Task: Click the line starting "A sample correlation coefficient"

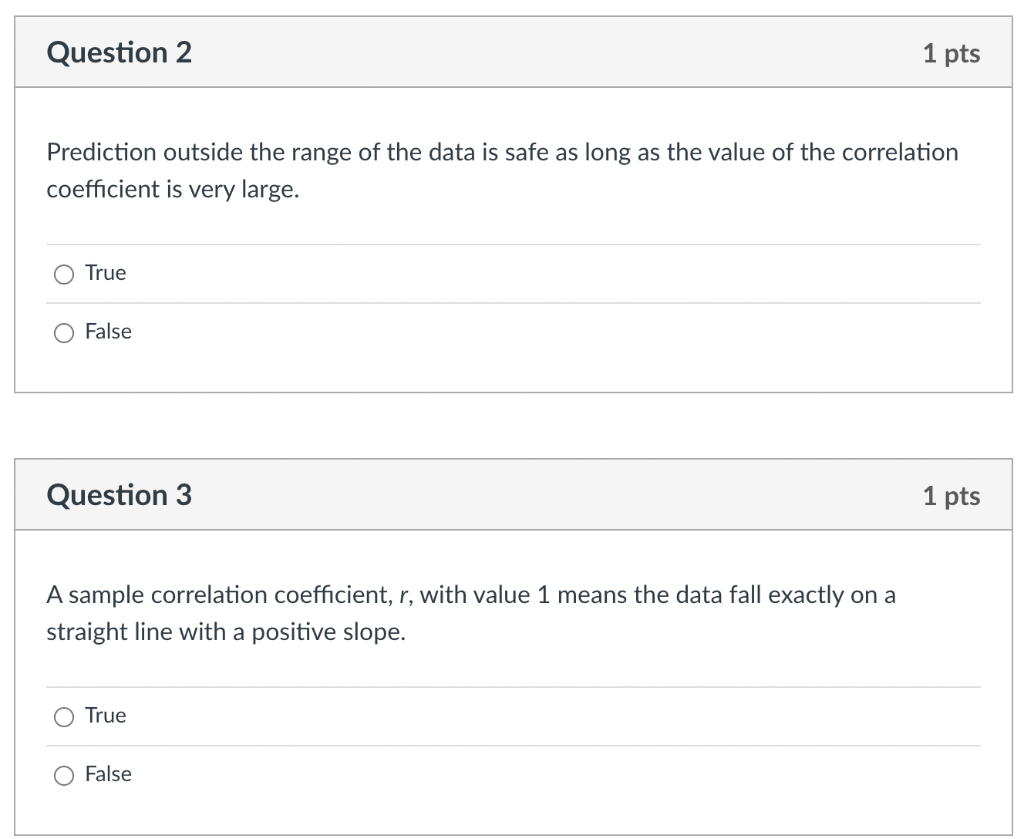Action: 471,596
